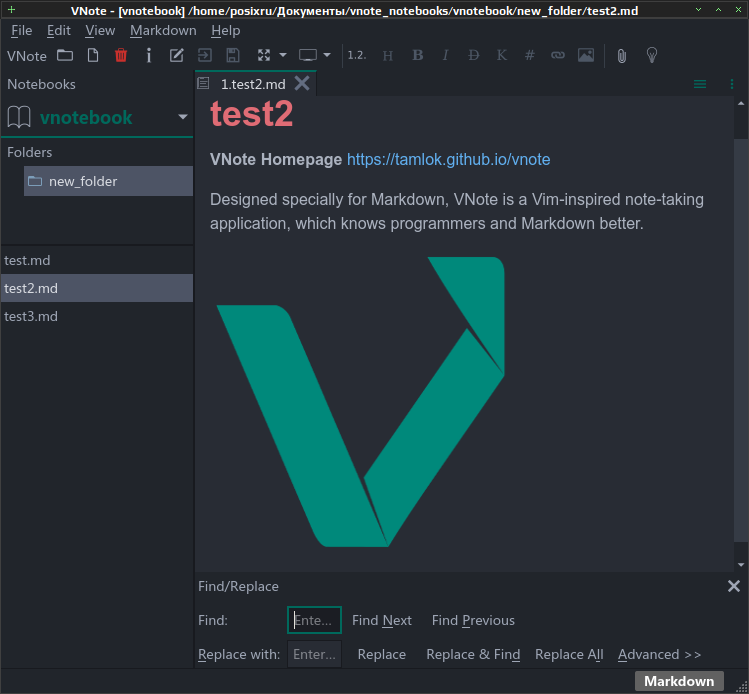Click the VNote label in the toolbar
Image resolution: width=749 pixels, height=694 pixels.
click(x=27, y=56)
